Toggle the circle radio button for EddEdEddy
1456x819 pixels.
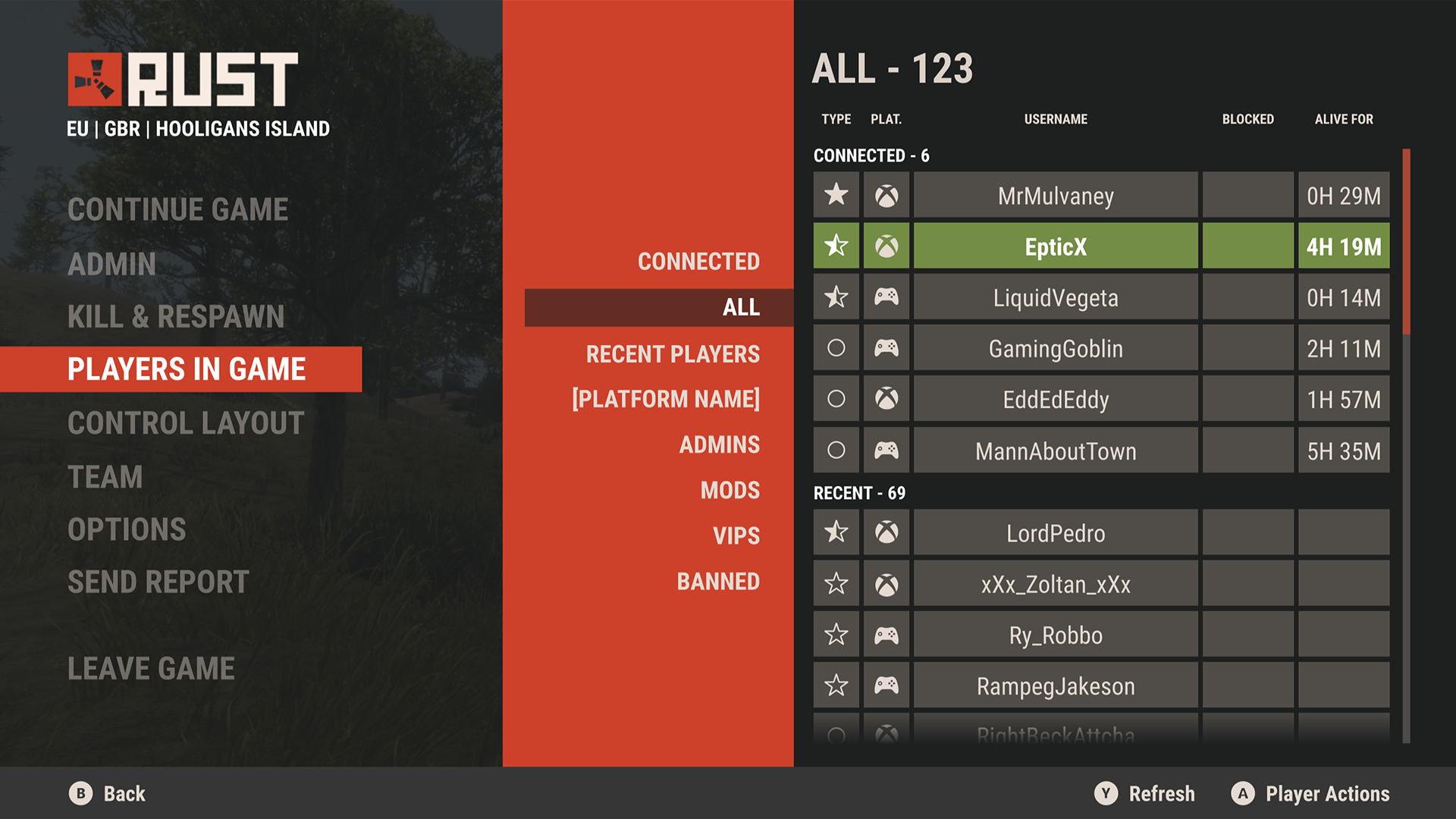pyautogui.click(x=837, y=398)
